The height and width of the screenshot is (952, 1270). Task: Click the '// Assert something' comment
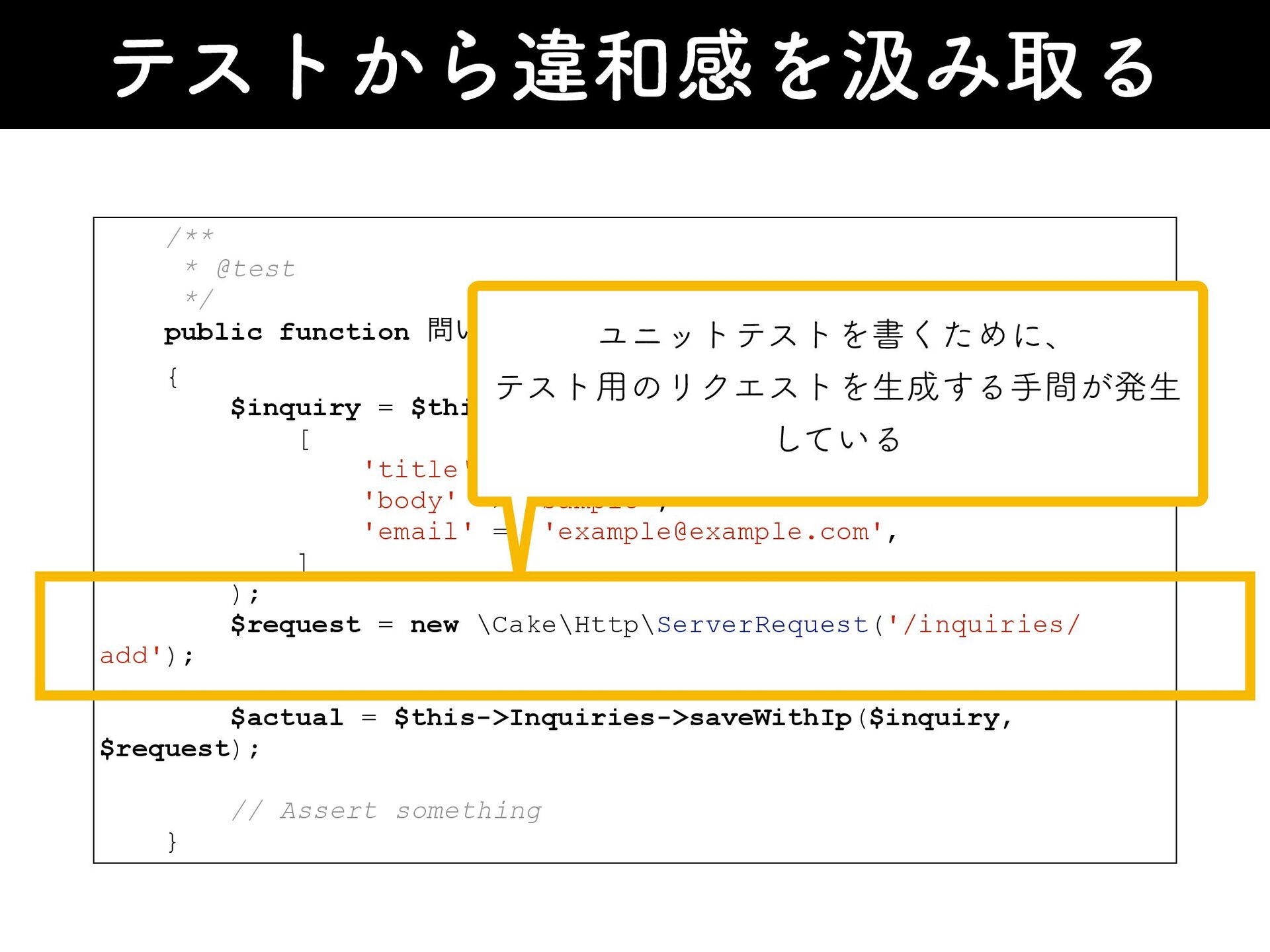[386, 811]
